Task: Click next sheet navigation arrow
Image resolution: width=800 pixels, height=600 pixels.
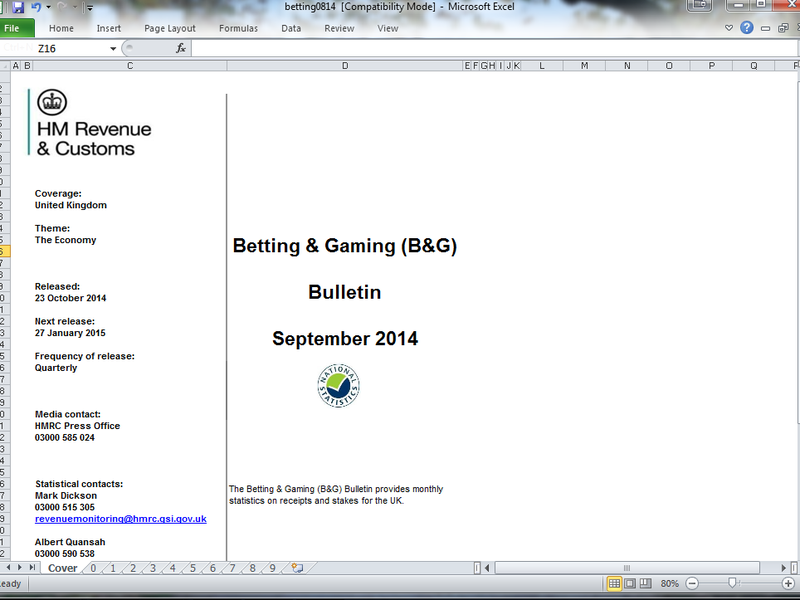Action: coord(20,567)
